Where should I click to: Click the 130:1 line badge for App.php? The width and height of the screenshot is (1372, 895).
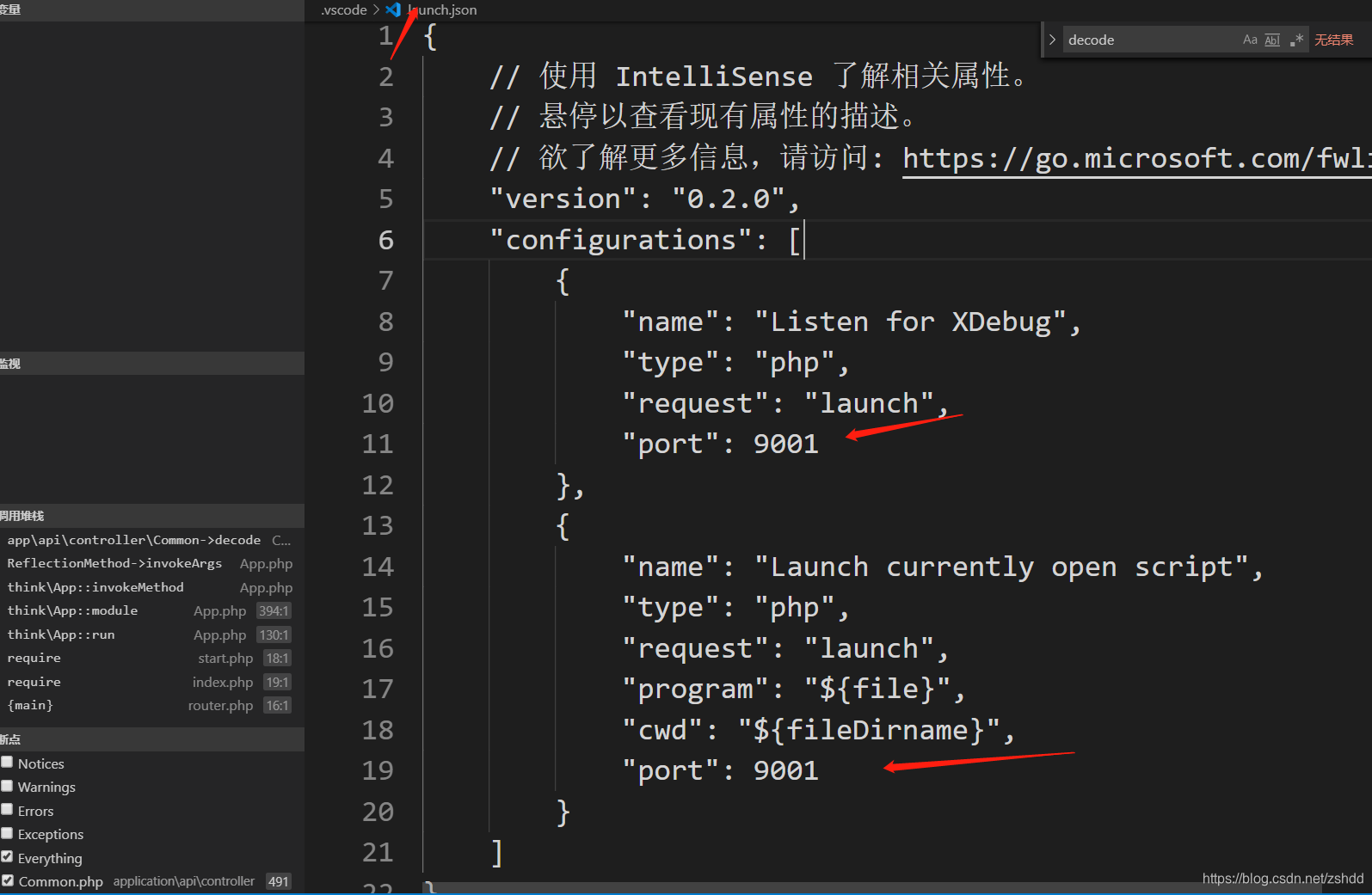tap(274, 634)
